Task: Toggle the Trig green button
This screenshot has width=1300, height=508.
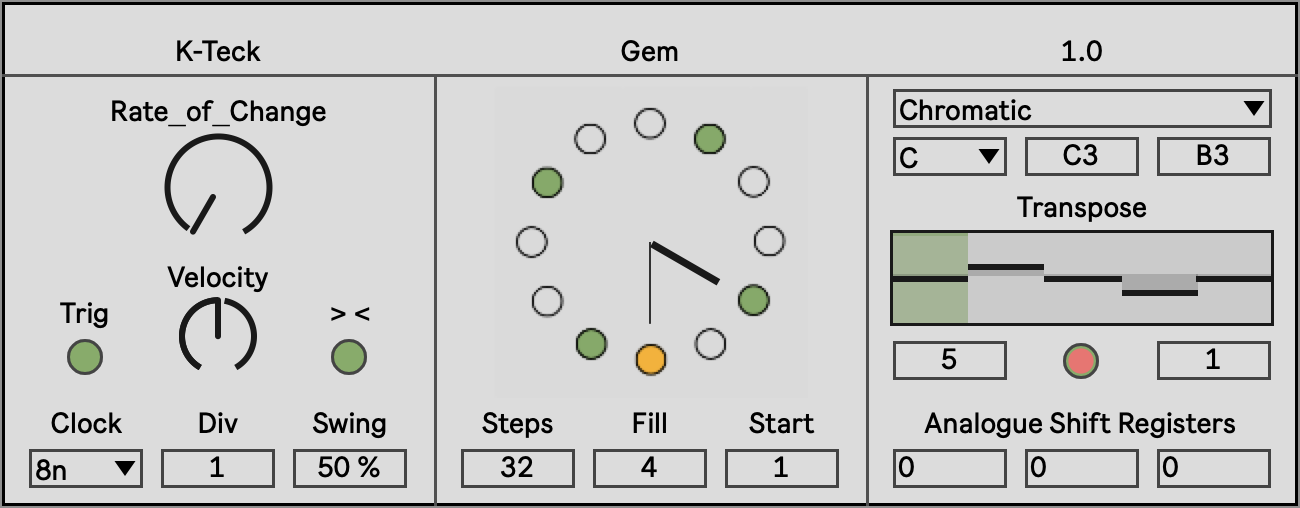Action: 84,357
